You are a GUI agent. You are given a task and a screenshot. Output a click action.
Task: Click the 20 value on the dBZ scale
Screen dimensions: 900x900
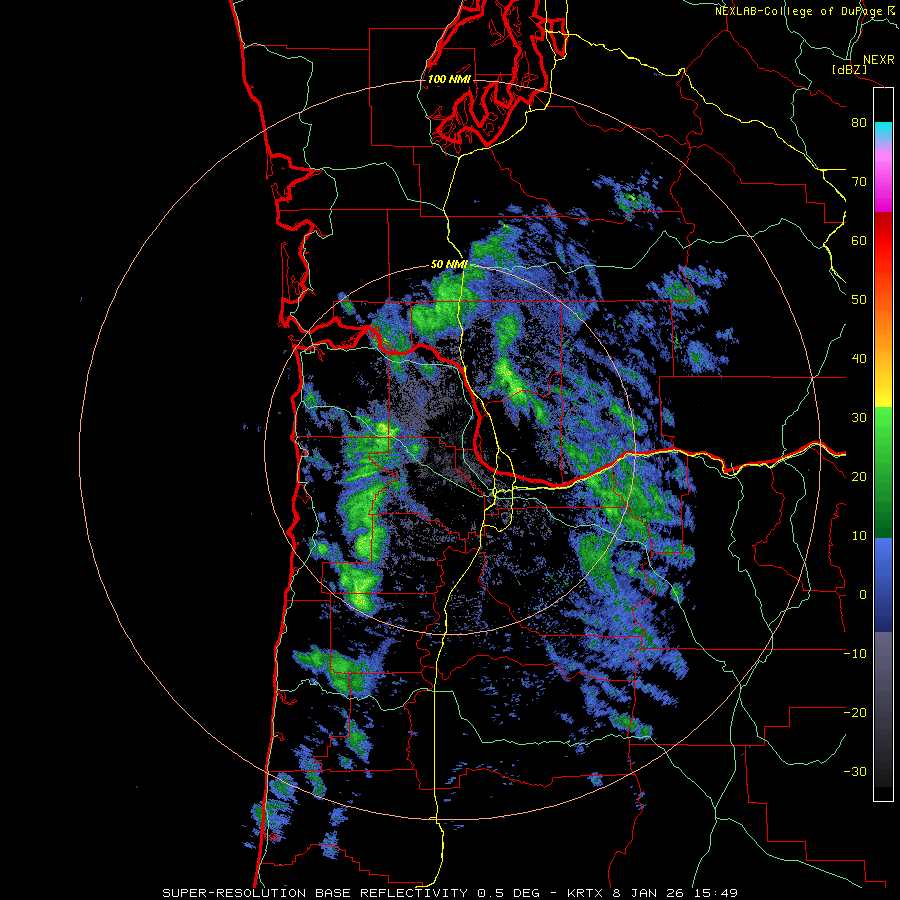(x=859, y=476)
